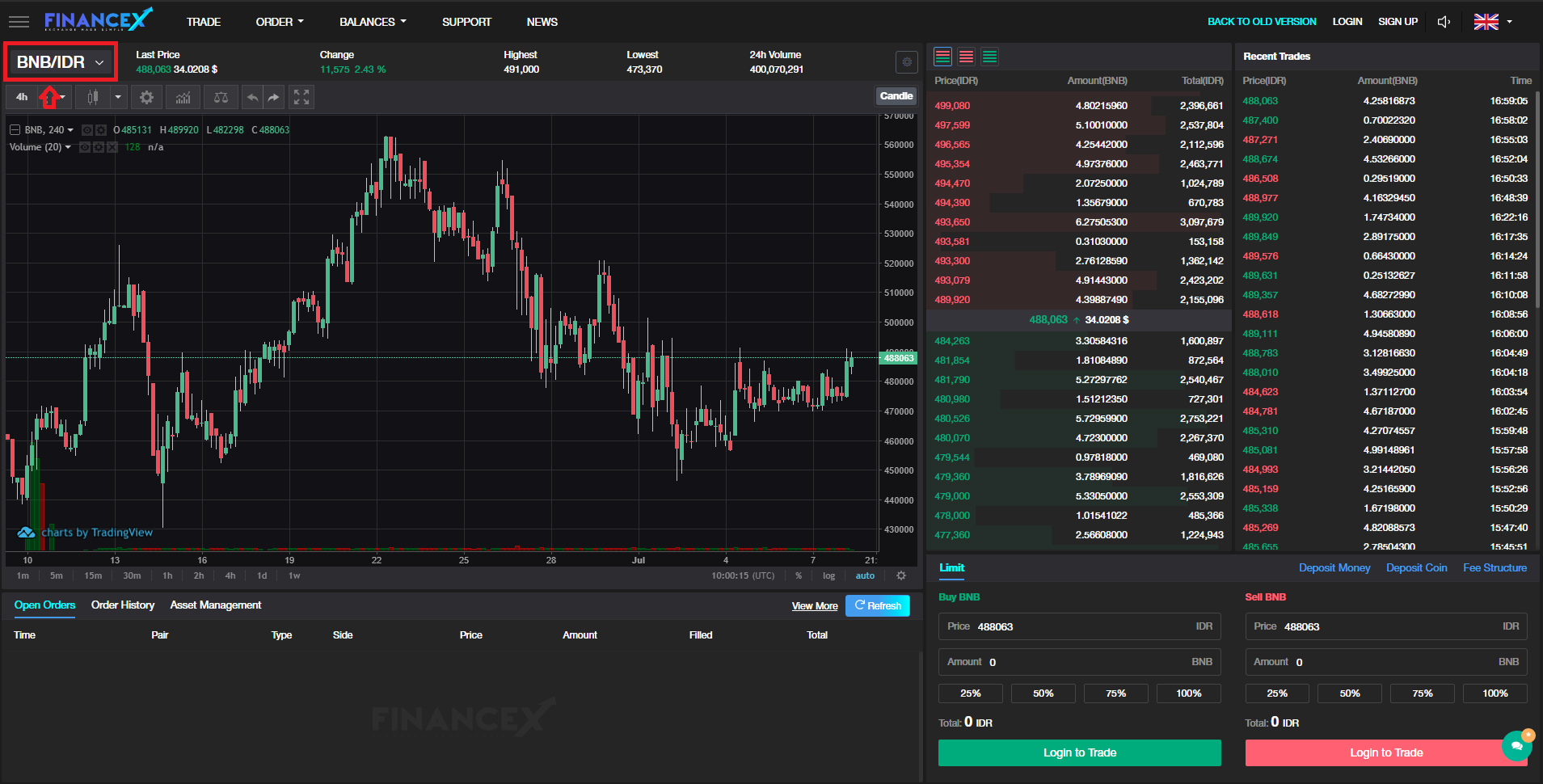Expand the BNB, 240 legend dropdown
The width and height of the screenshot is (1543, 784).
(x=70, y=130)
